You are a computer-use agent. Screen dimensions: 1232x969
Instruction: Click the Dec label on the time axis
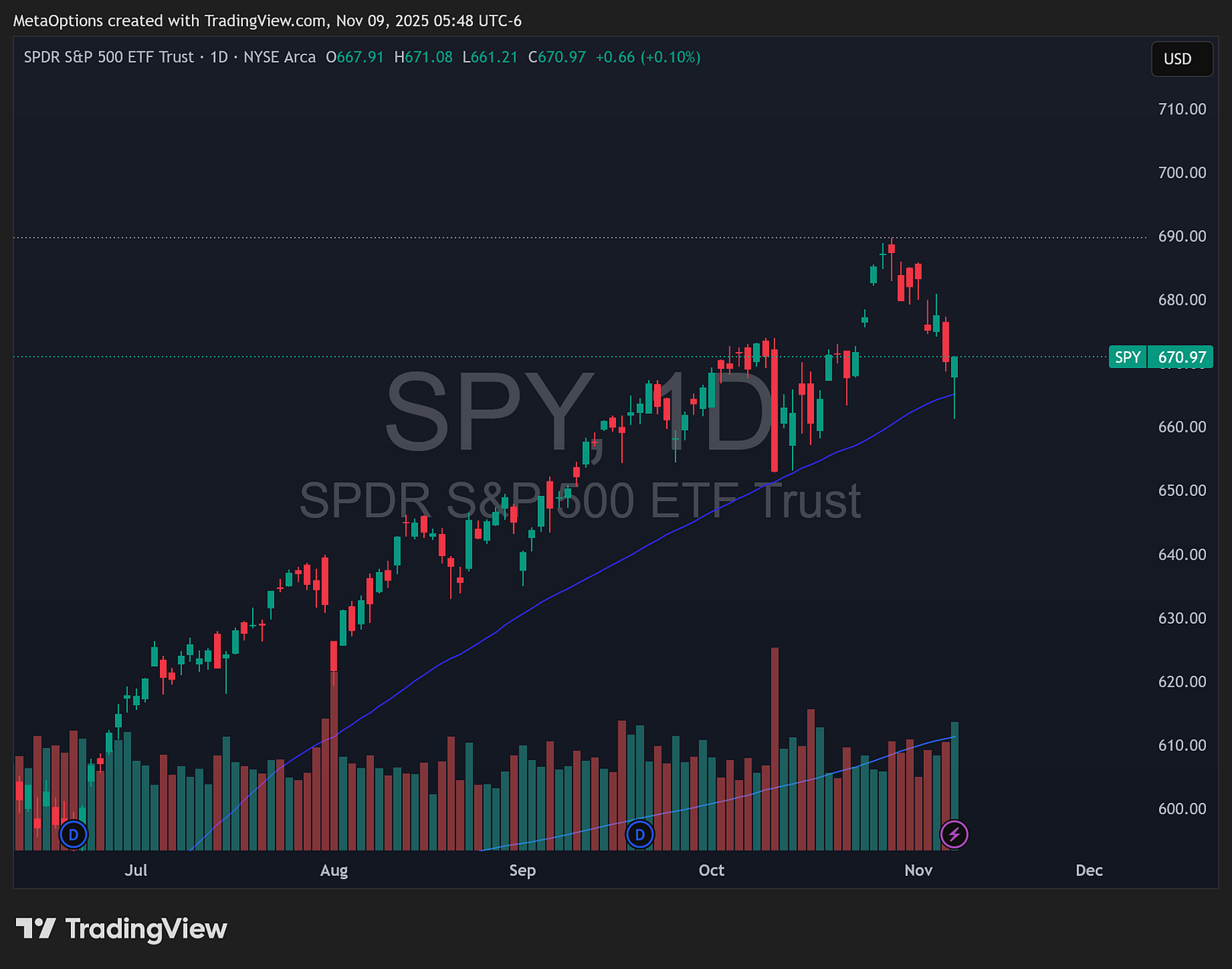[x=1089, y=870]
